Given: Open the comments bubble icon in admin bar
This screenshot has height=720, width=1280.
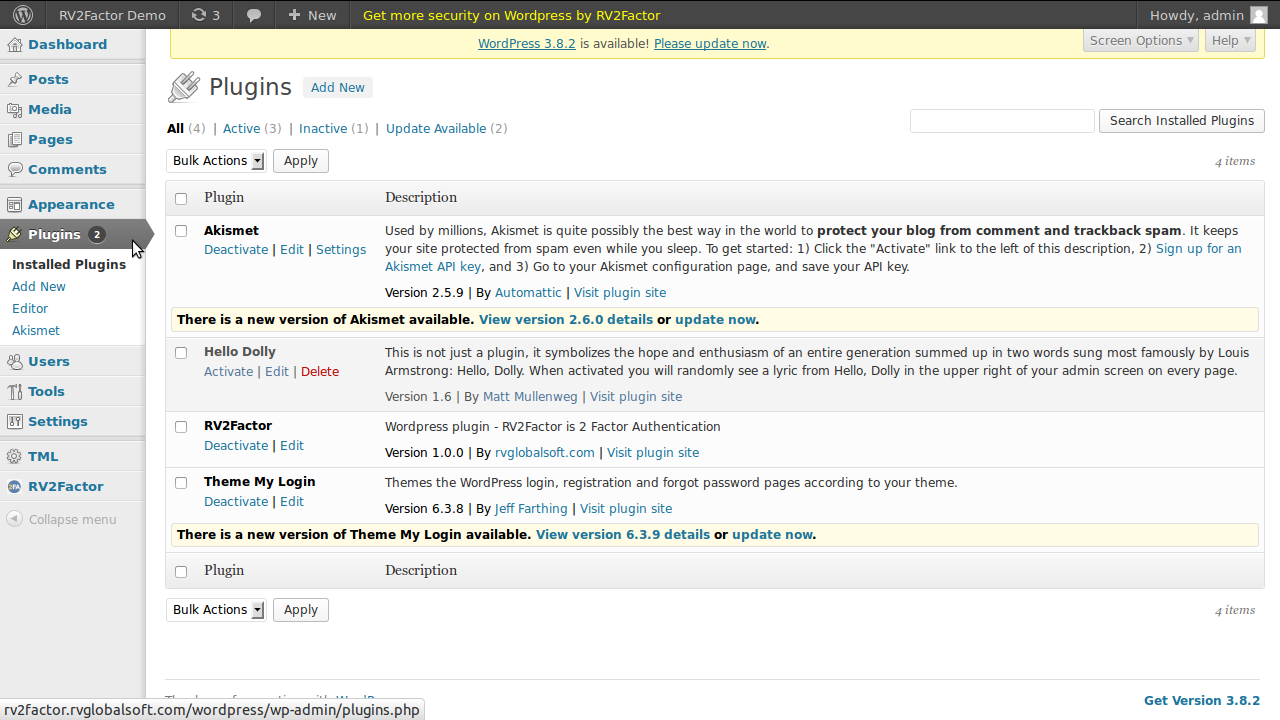Looking at the screenshot, I should click(x=254, y=16).
